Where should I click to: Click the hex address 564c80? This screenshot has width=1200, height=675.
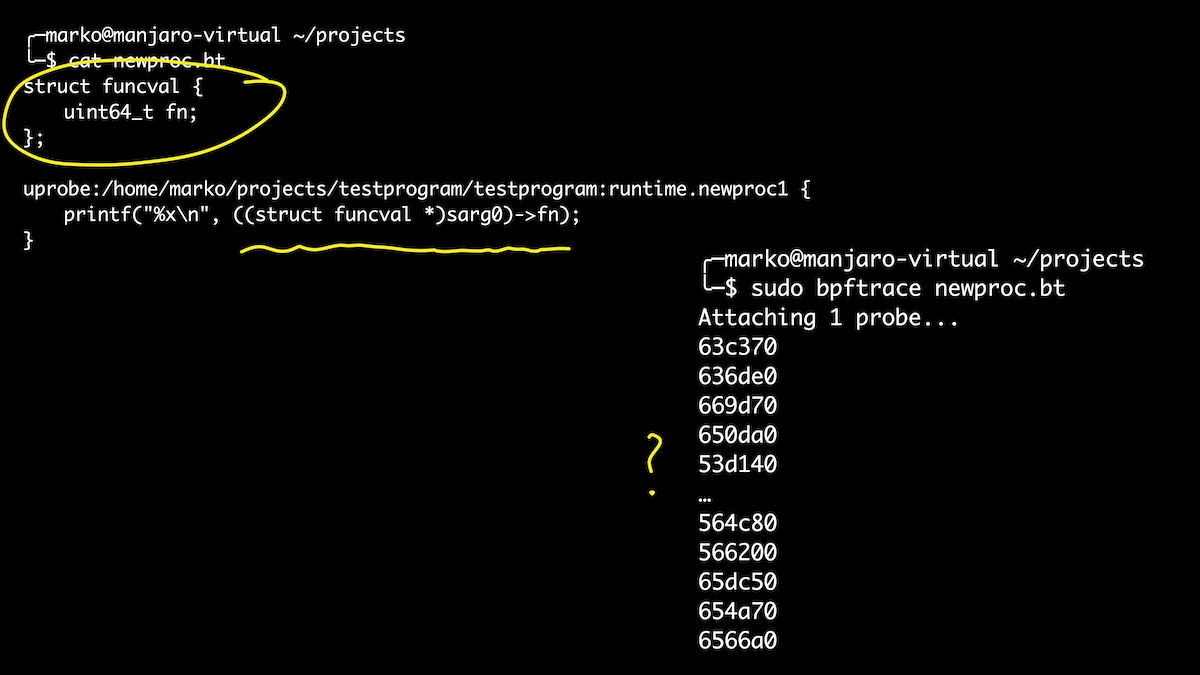tap(737, 523)
